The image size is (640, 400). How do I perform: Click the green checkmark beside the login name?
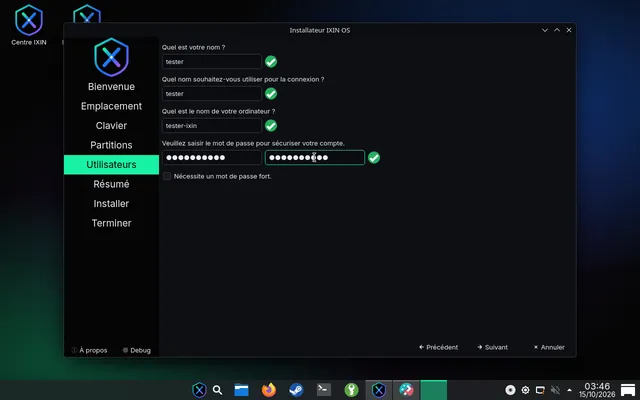[x=271, y=94]
